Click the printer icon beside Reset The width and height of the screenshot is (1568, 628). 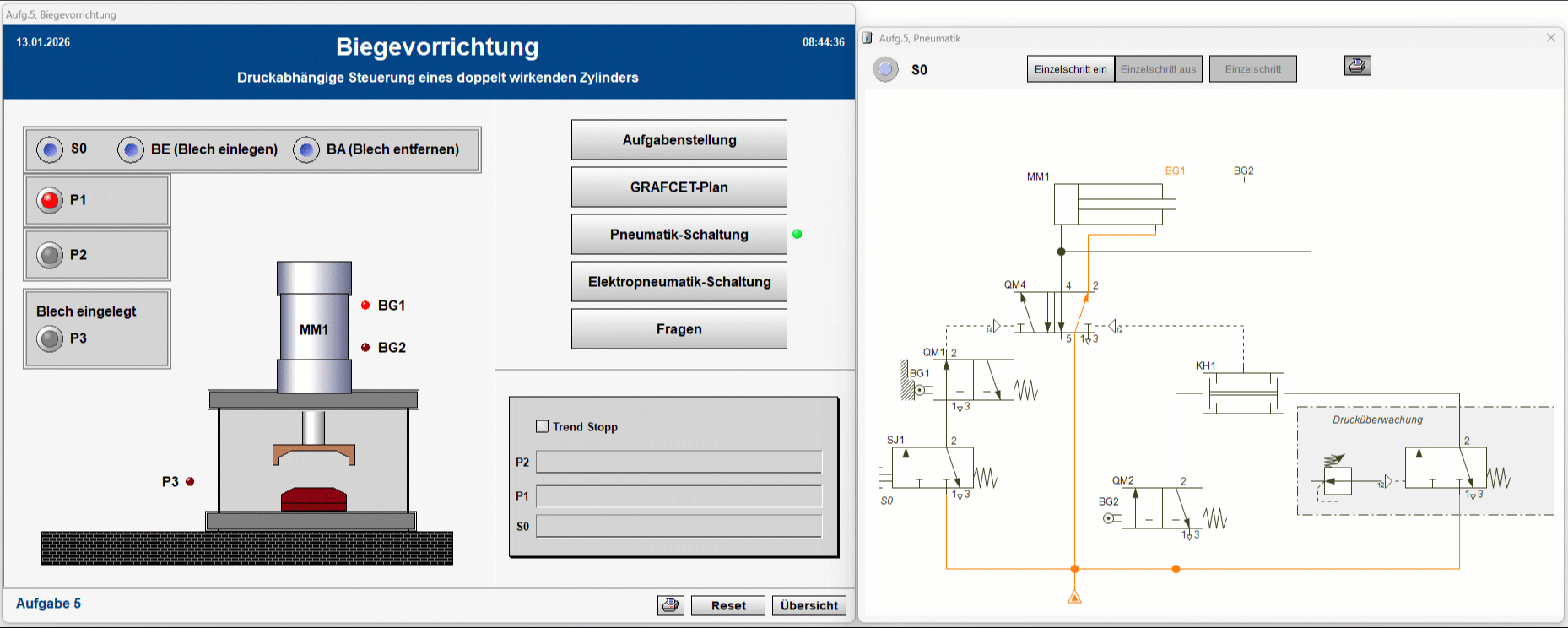tap(671, 605)
